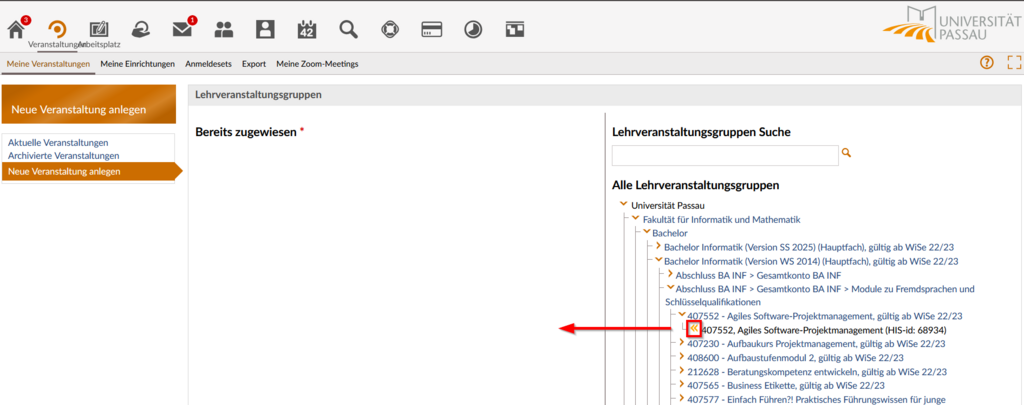Select the entry with HIS-id: 68934
Viewport: 1024px width, 405px height.
824,330
